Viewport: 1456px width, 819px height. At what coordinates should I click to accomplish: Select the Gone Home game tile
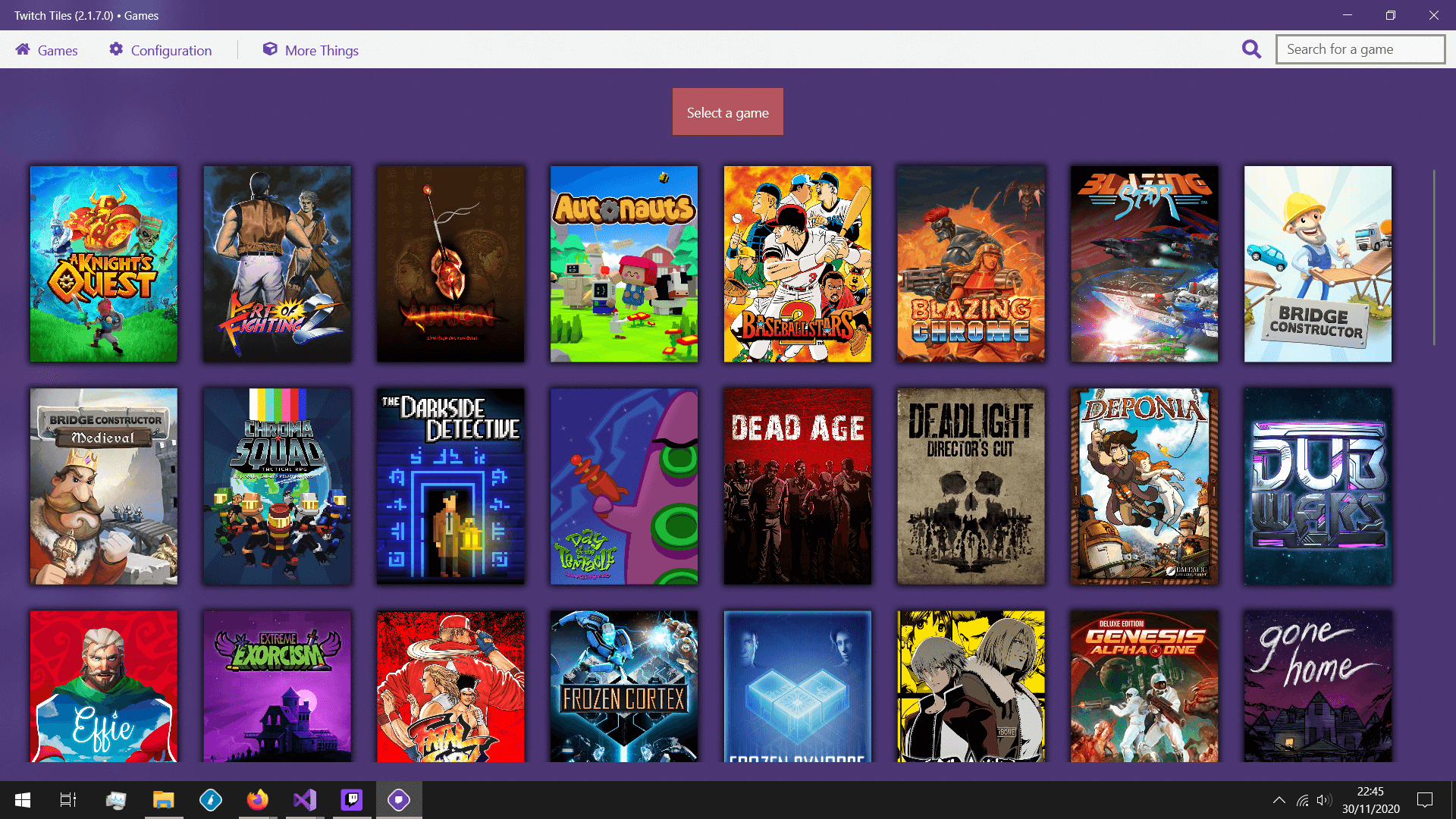pyautogui.click(x=1317, y=686)
